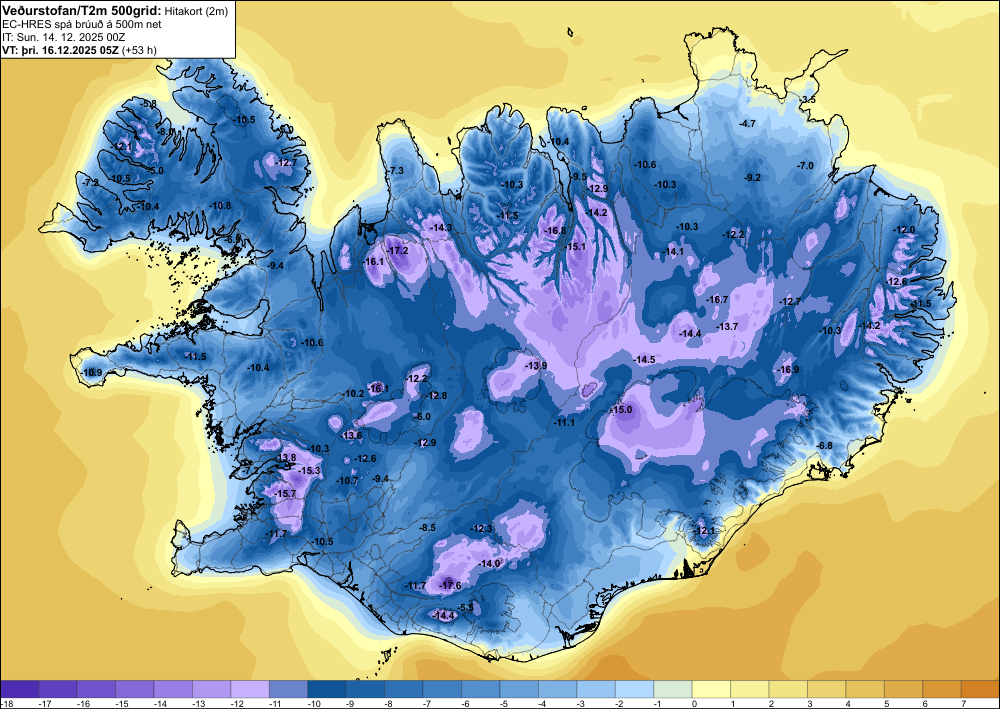The height and width of the screenshot is (709, 1000).
Task: Select the -10.8 temperature value
Action: click(x=221, y=205)
